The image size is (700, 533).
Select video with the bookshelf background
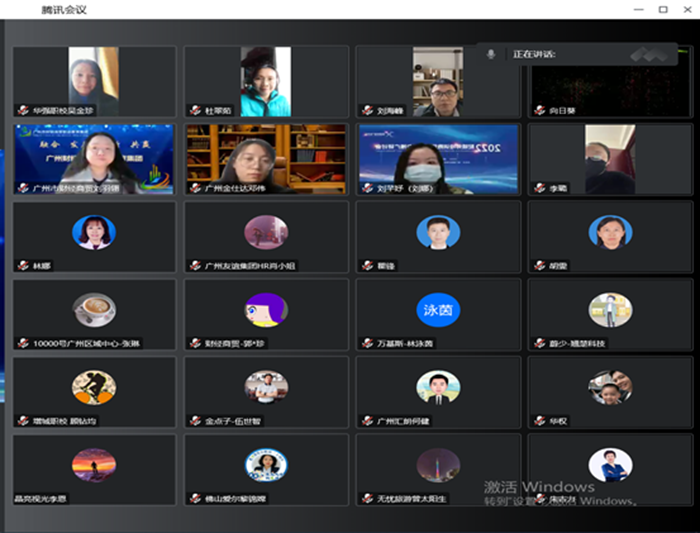coord(267,159)
